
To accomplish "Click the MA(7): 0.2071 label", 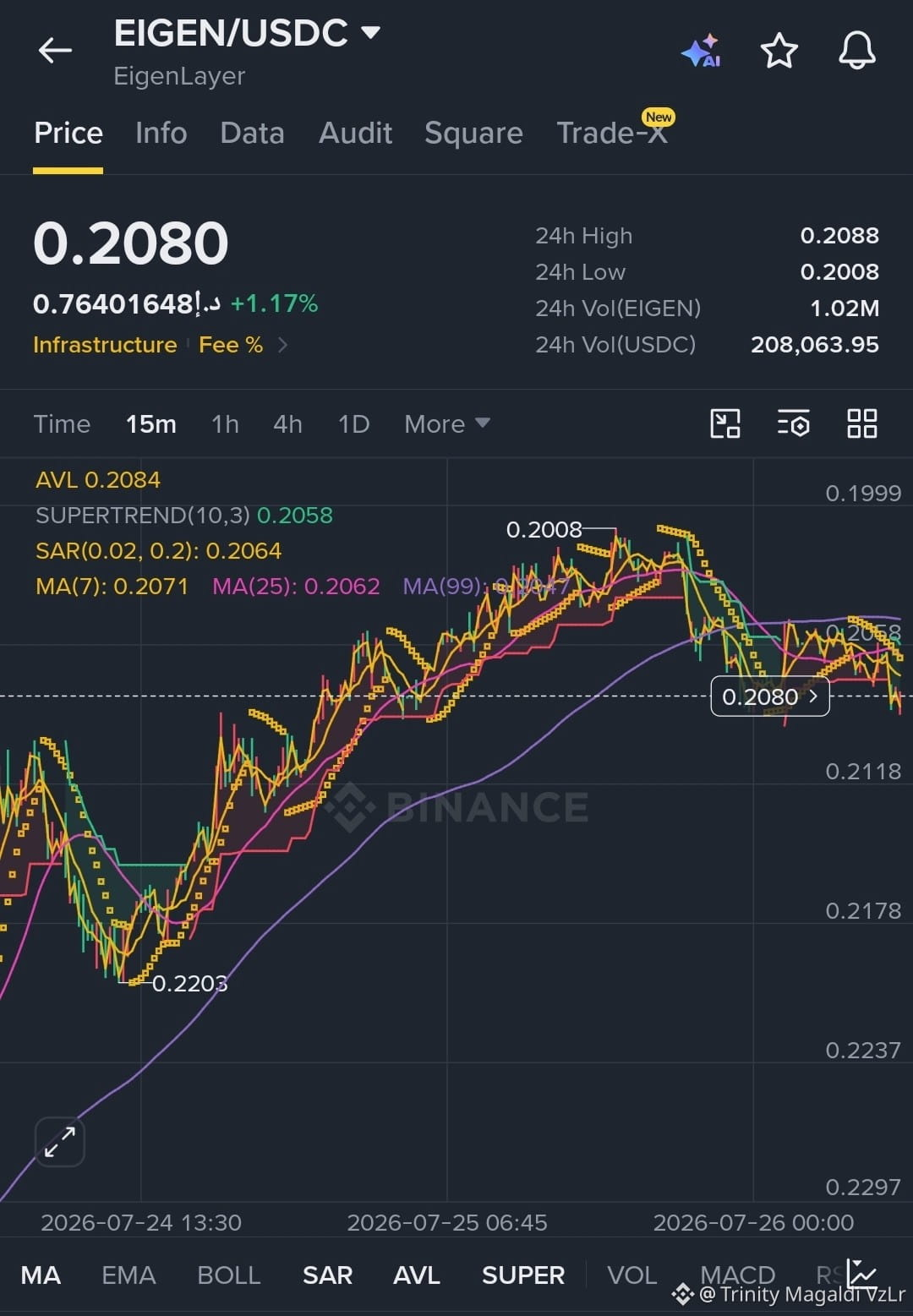I will [x=112, y=587].
